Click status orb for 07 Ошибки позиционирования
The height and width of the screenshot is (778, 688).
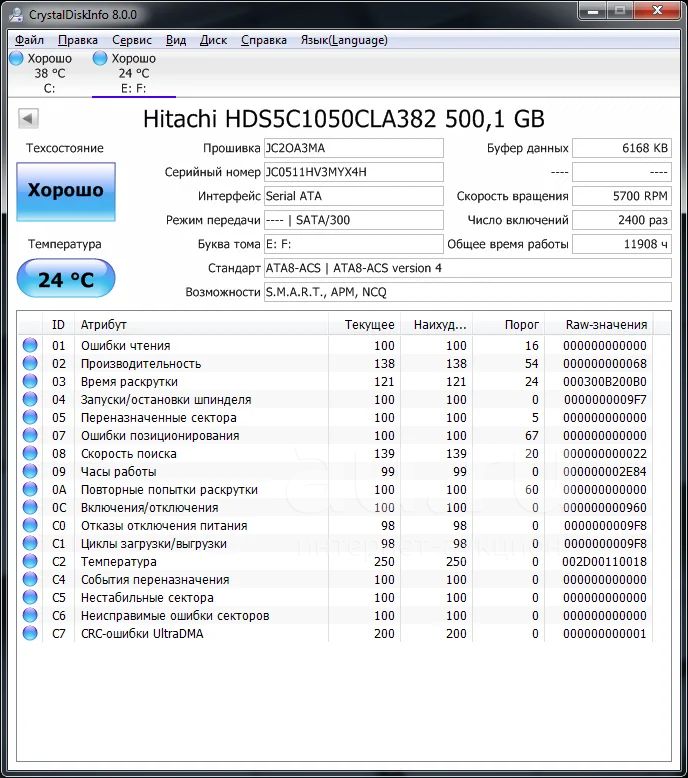(x=30, y=435)
